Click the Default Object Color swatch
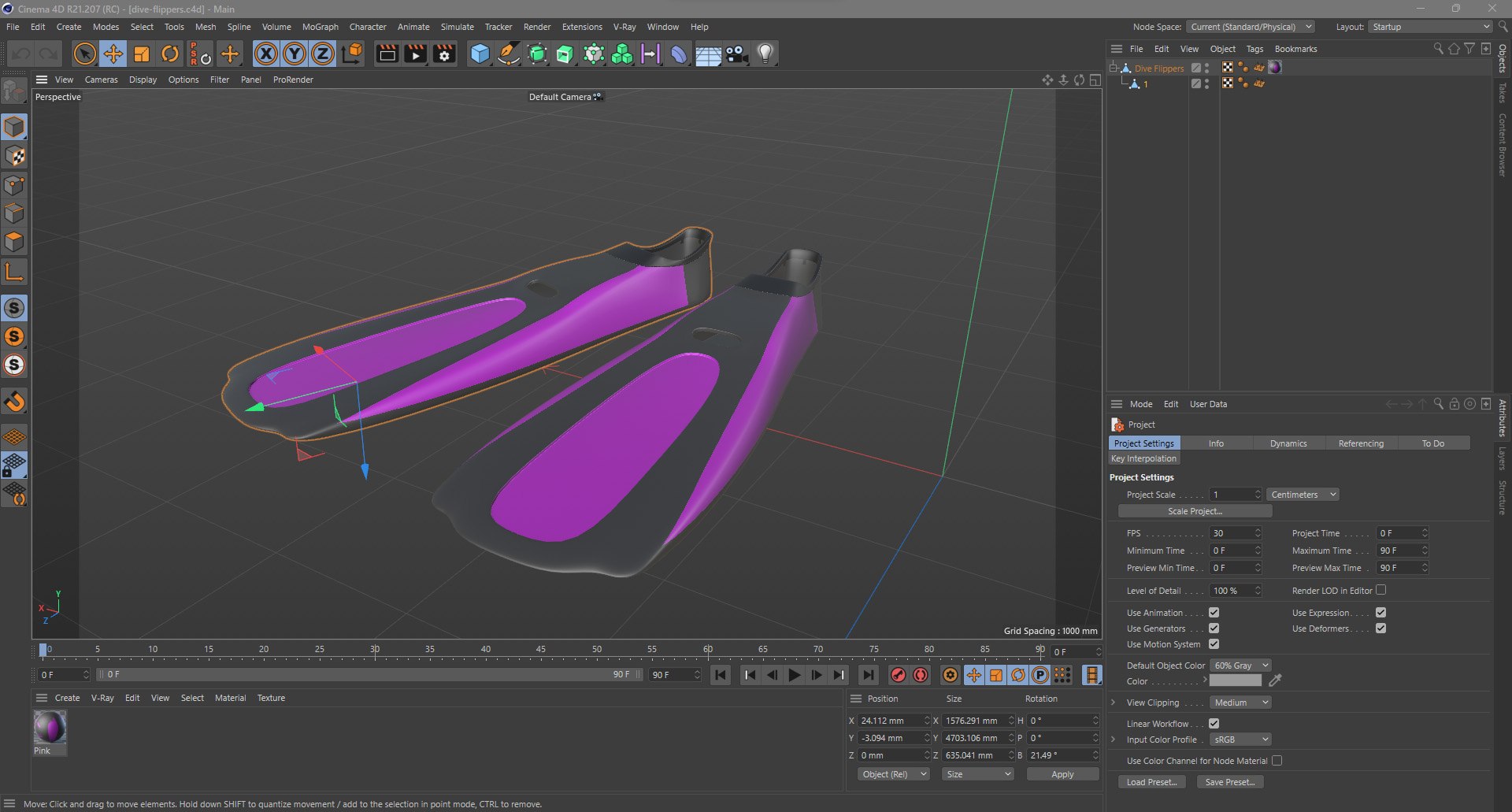The image size is (1512, 812). tap(1235, 681)
